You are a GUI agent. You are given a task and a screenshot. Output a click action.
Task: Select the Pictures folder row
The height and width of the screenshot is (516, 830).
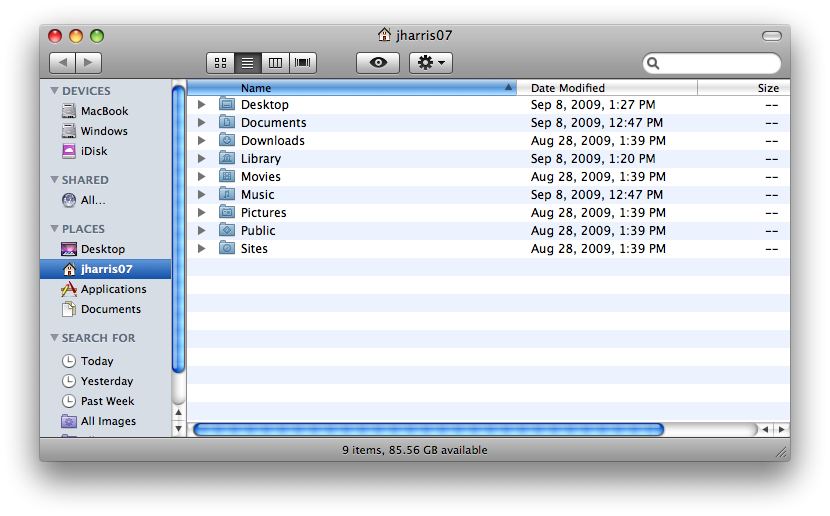pyautogui.click(x=263, y=213)
